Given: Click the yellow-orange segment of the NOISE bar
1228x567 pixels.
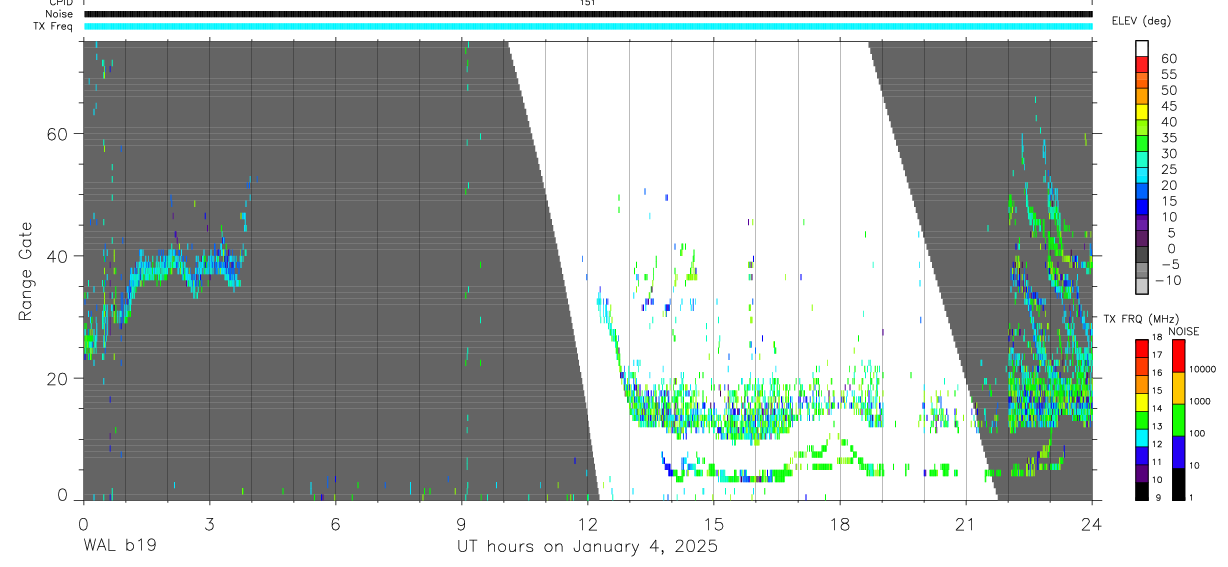Looking at the screenshot, I should [1178, 388].
